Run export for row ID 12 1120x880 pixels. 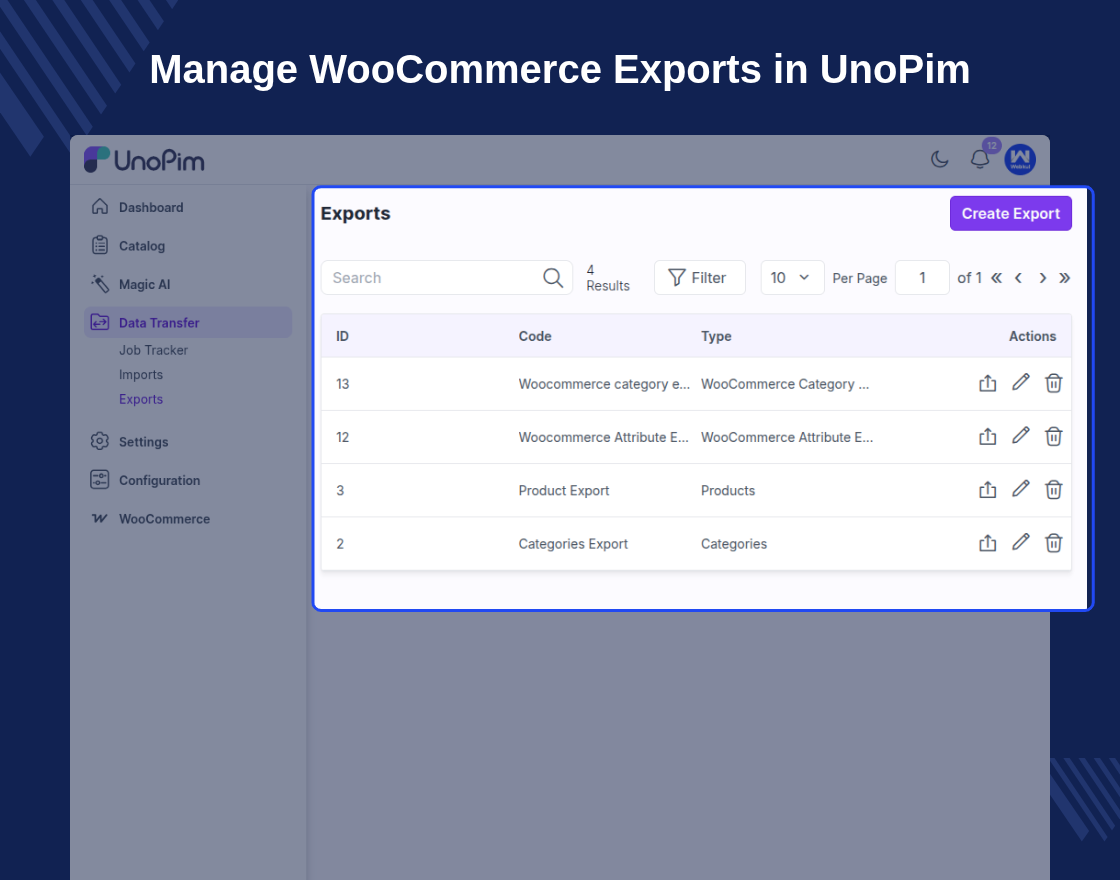[987, 436]
